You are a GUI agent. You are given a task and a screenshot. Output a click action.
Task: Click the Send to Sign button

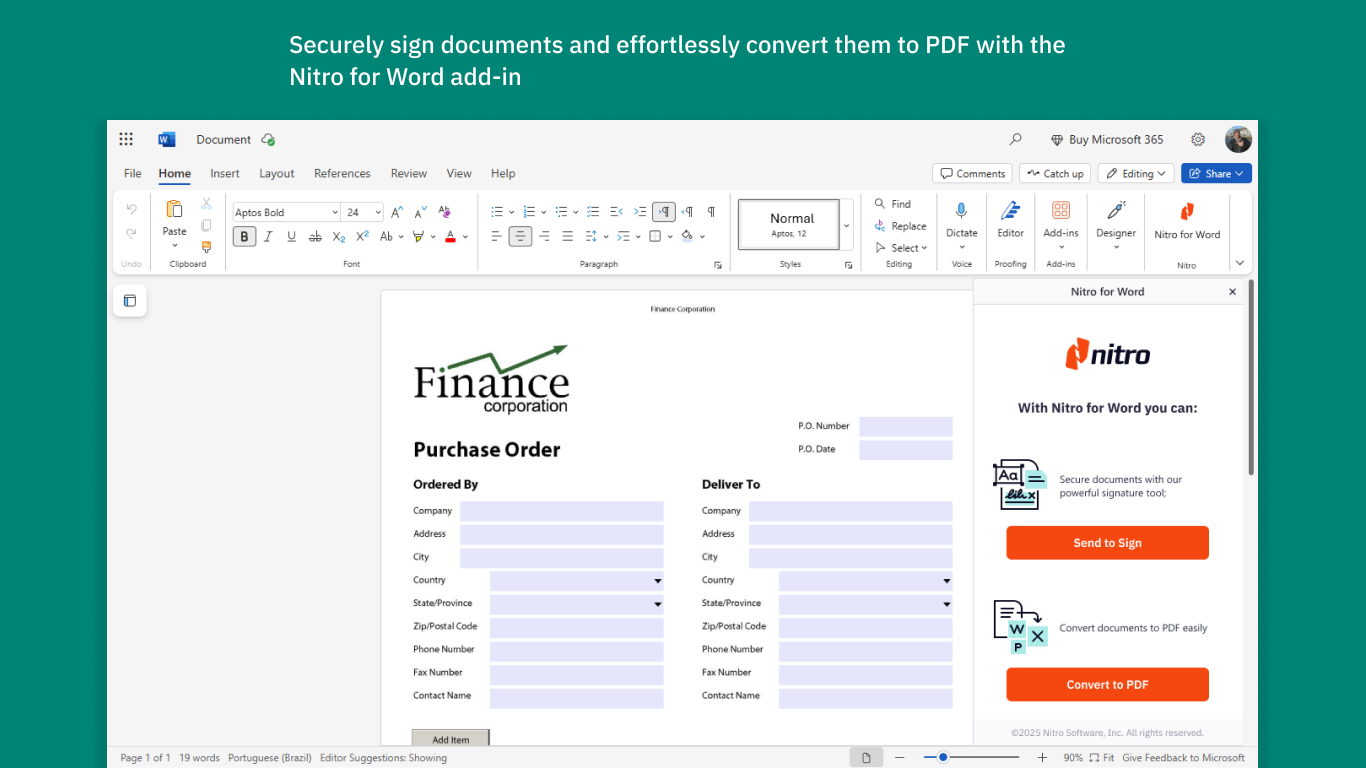pos(1107,543)
